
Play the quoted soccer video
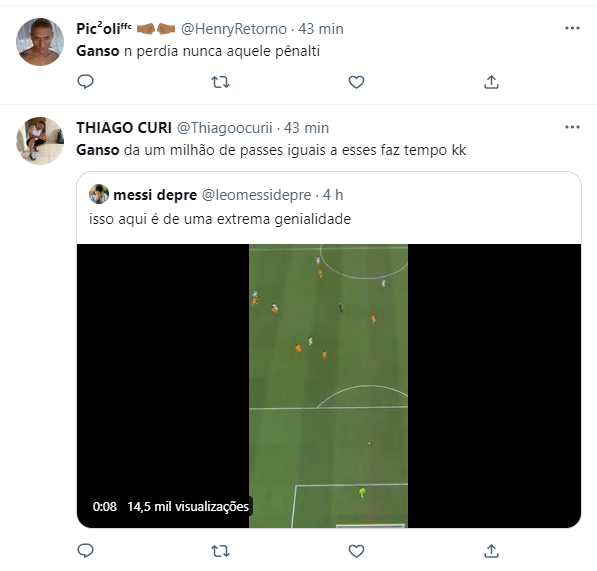click(x=329, y=386)
